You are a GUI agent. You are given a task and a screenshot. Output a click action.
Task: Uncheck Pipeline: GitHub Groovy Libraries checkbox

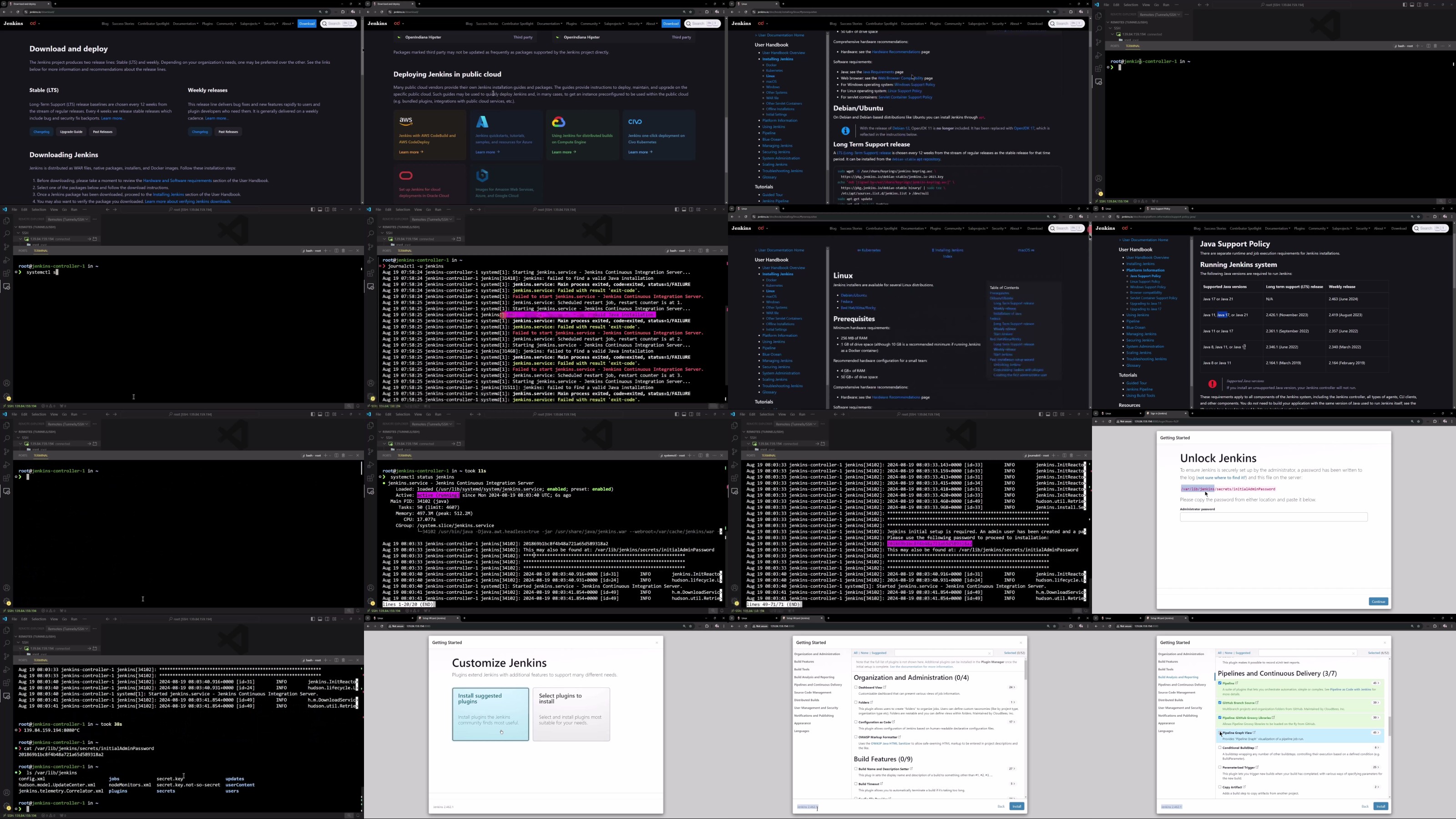tap(1220, 718)
